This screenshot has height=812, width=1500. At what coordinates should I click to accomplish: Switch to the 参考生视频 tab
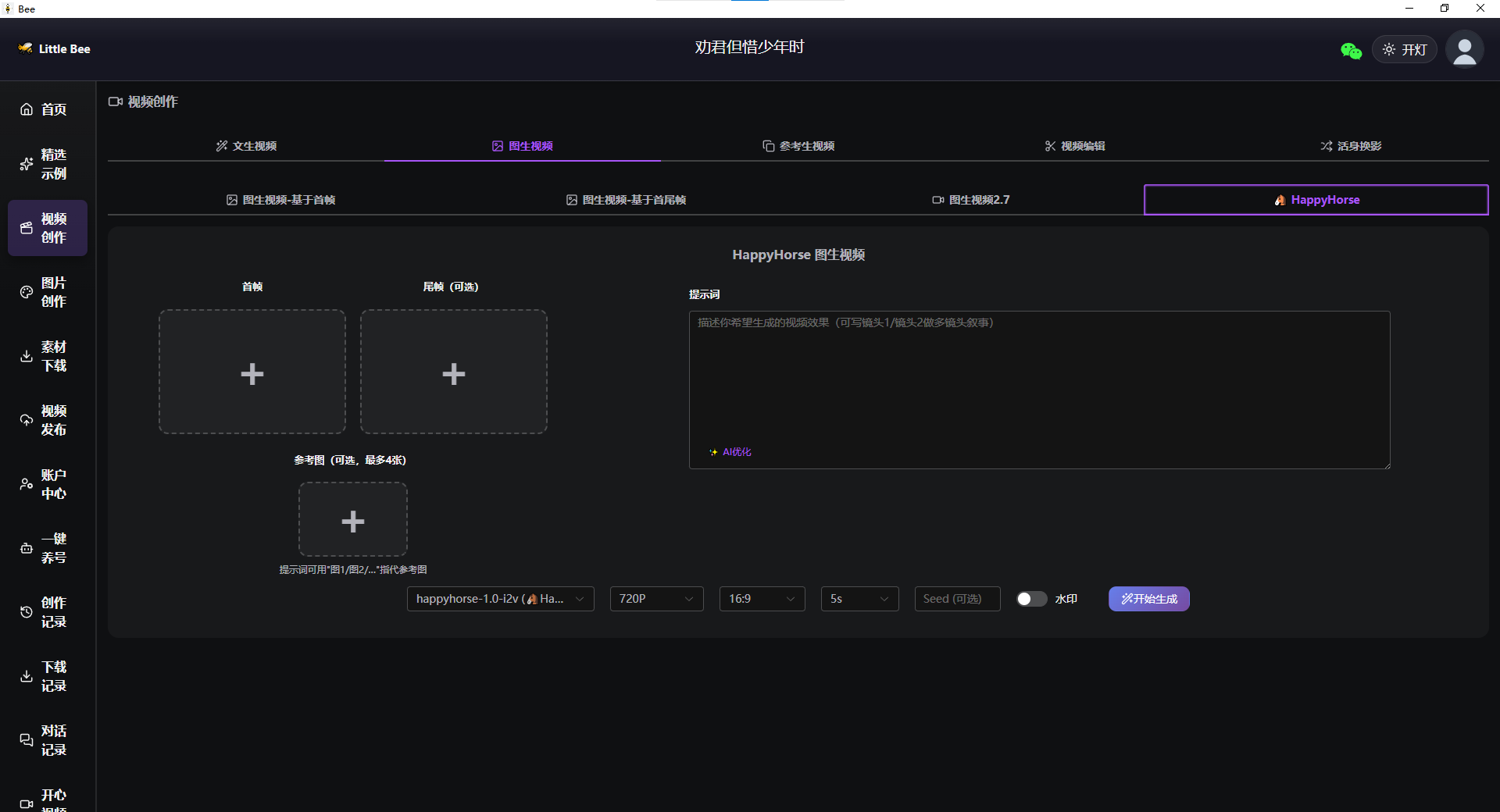coord(798,146)
